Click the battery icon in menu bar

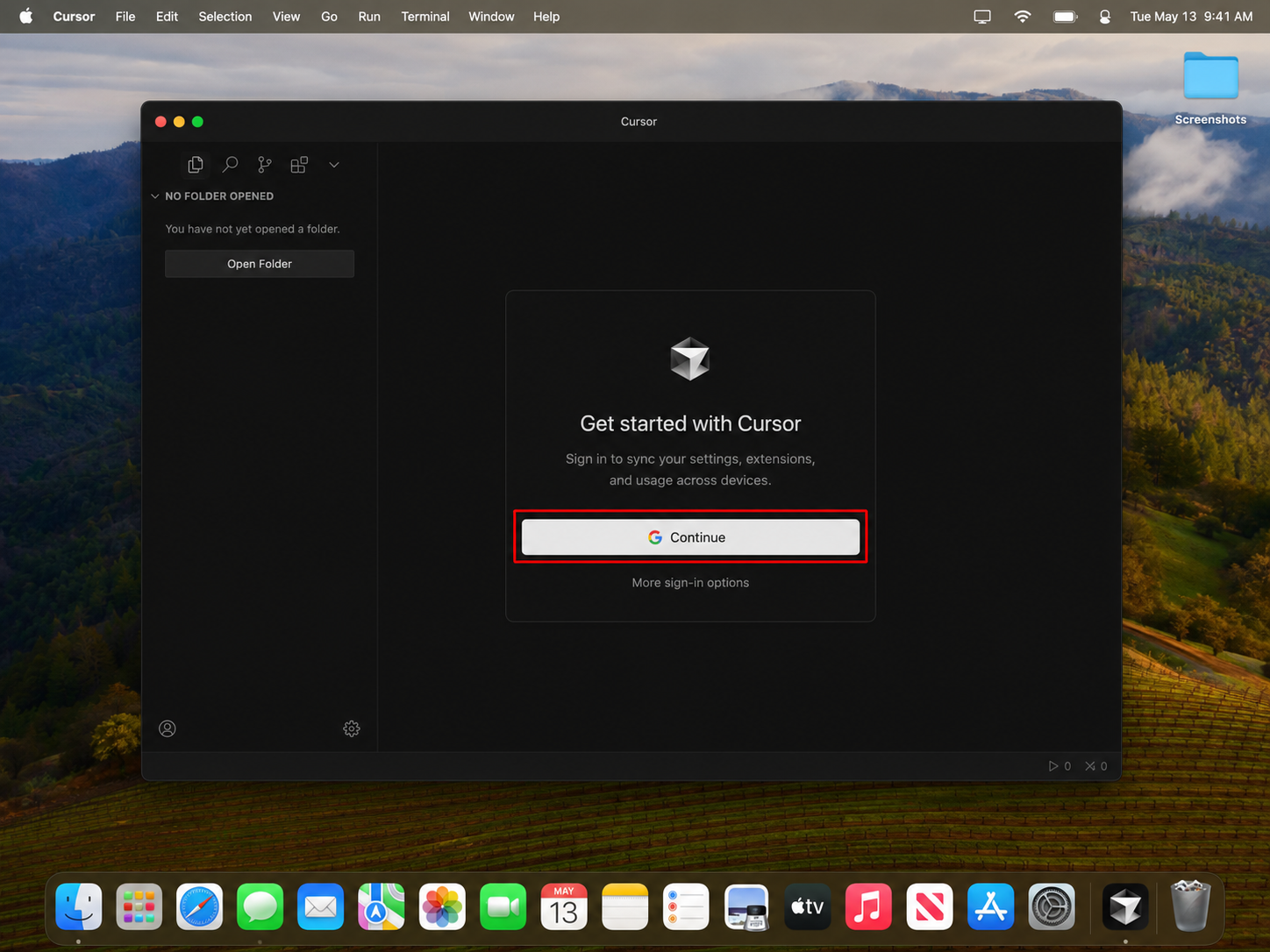click(1065, 17)
